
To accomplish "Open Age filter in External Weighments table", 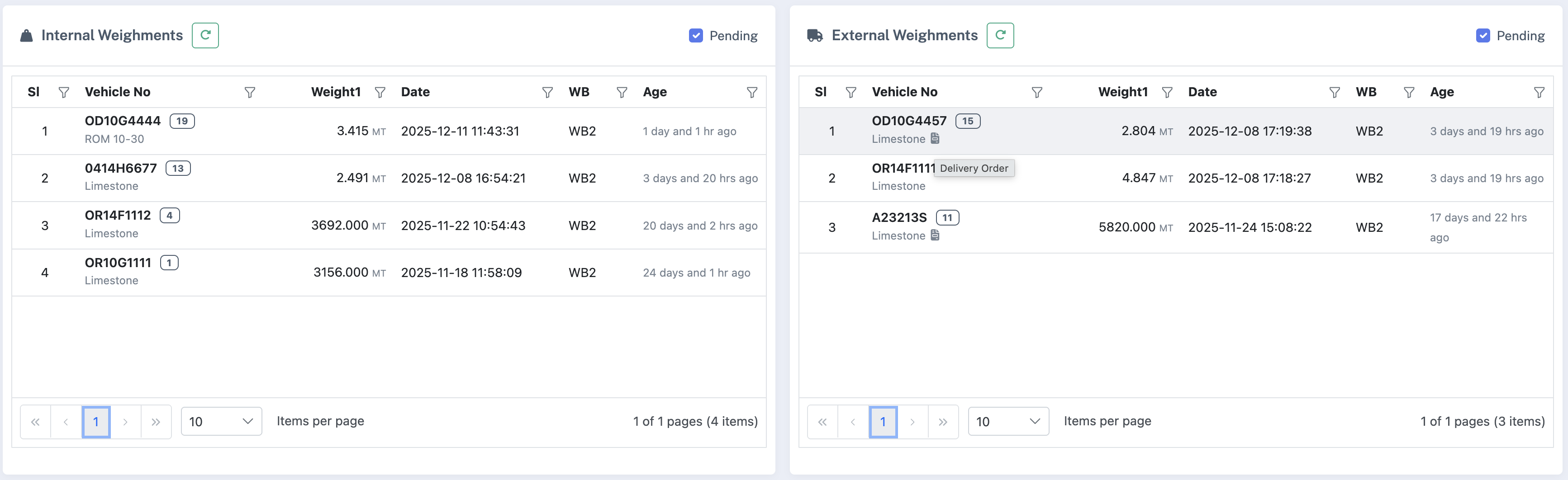I will coord(1538,93).
